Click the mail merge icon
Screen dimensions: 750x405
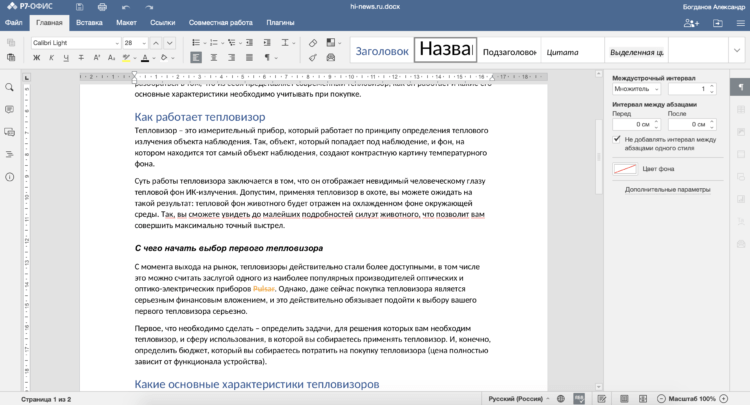(x=331, y=58)
